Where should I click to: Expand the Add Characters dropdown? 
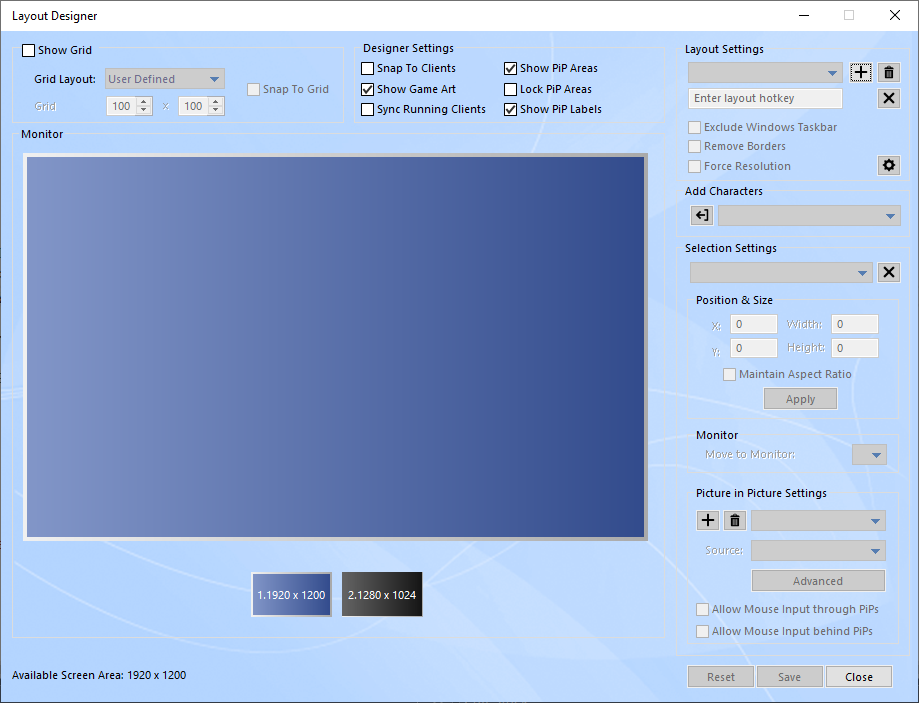(x=809, y=216)
